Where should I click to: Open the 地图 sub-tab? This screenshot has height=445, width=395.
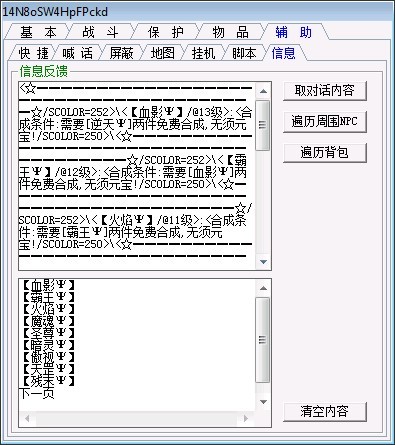(x=162, y=53)
